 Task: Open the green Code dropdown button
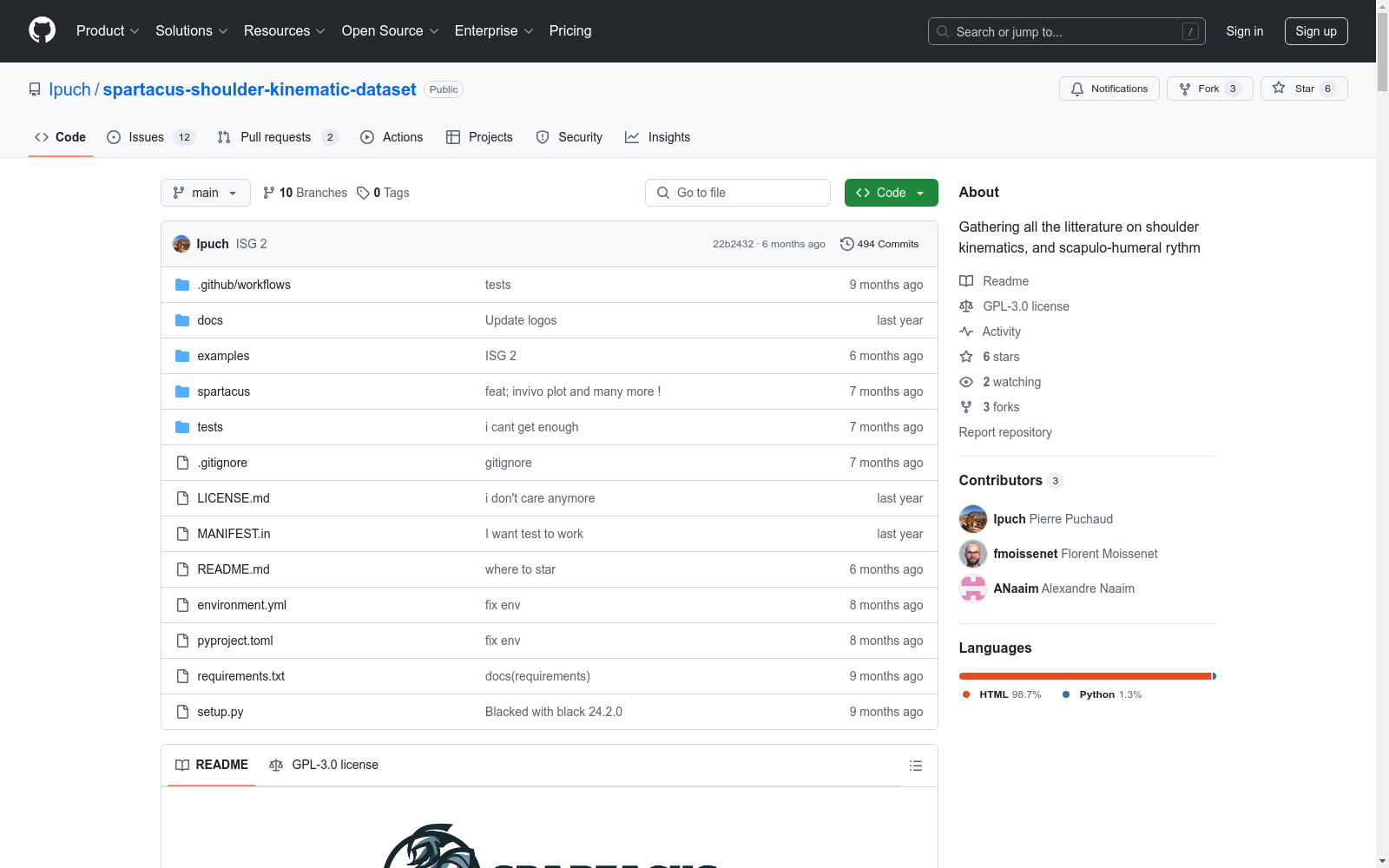coord(891,193)
